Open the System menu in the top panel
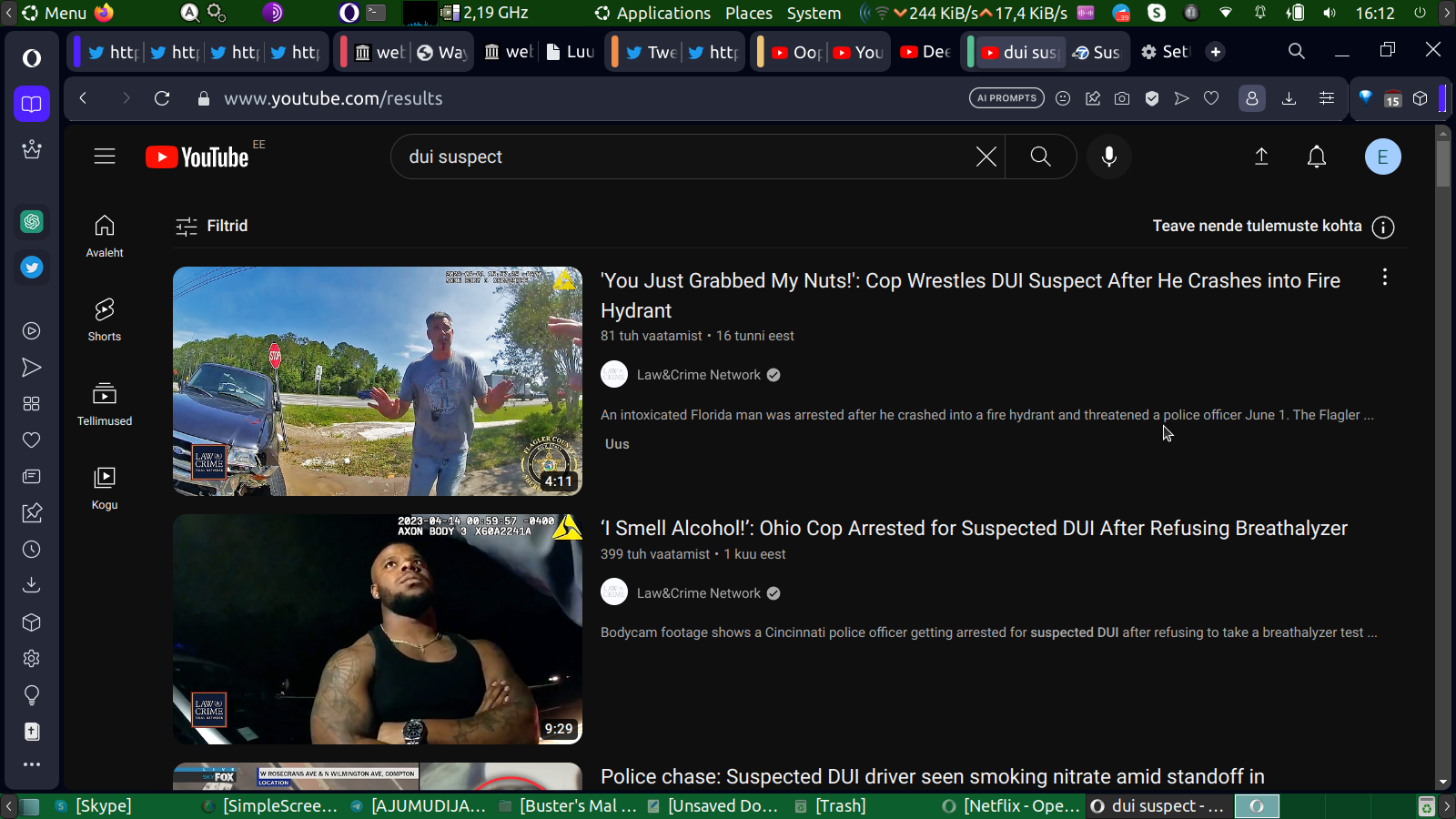The height and width of the screenshot is (819, 1456). [x=814, y=13]
